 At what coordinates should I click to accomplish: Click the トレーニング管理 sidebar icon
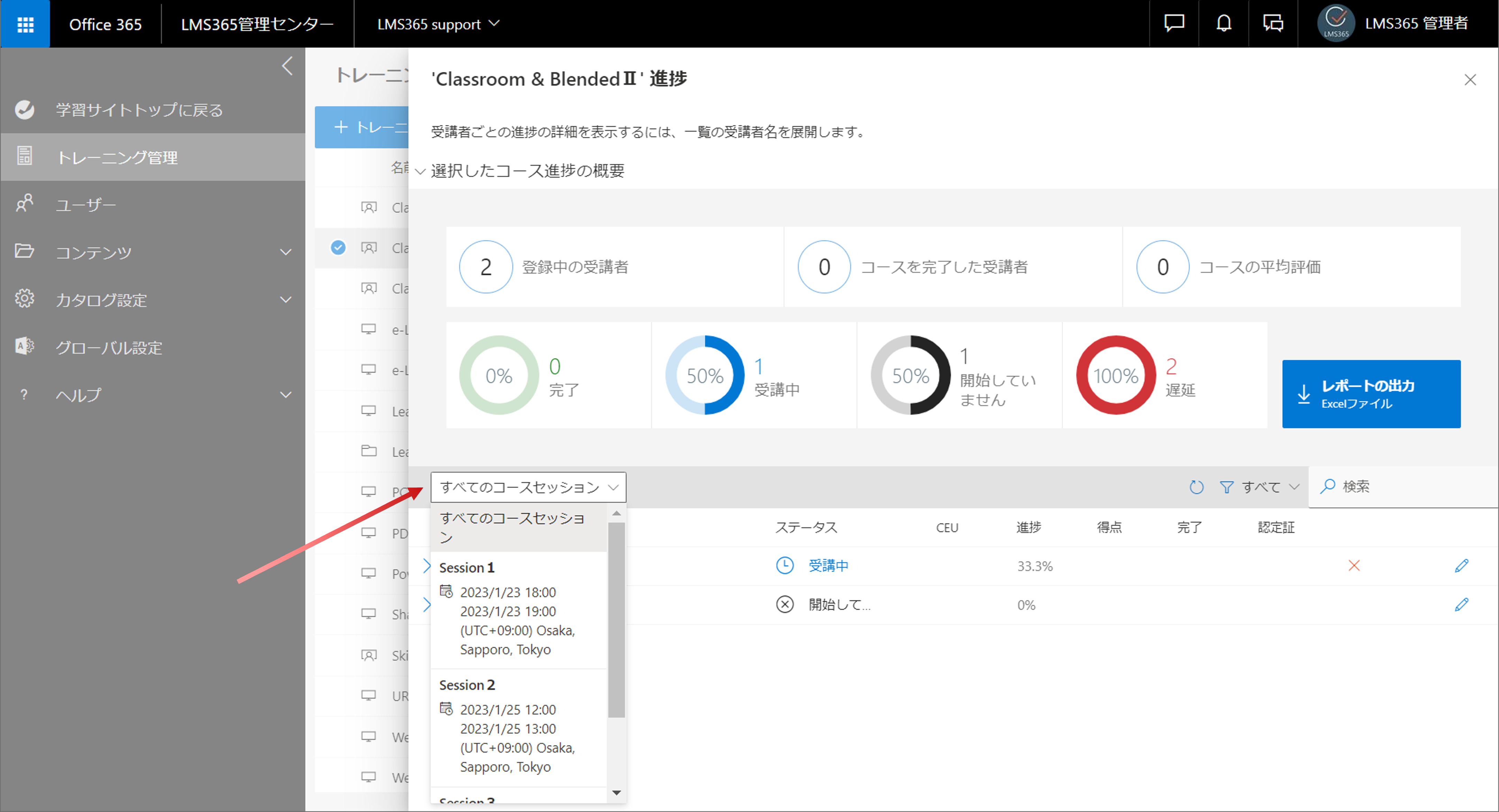25,156
